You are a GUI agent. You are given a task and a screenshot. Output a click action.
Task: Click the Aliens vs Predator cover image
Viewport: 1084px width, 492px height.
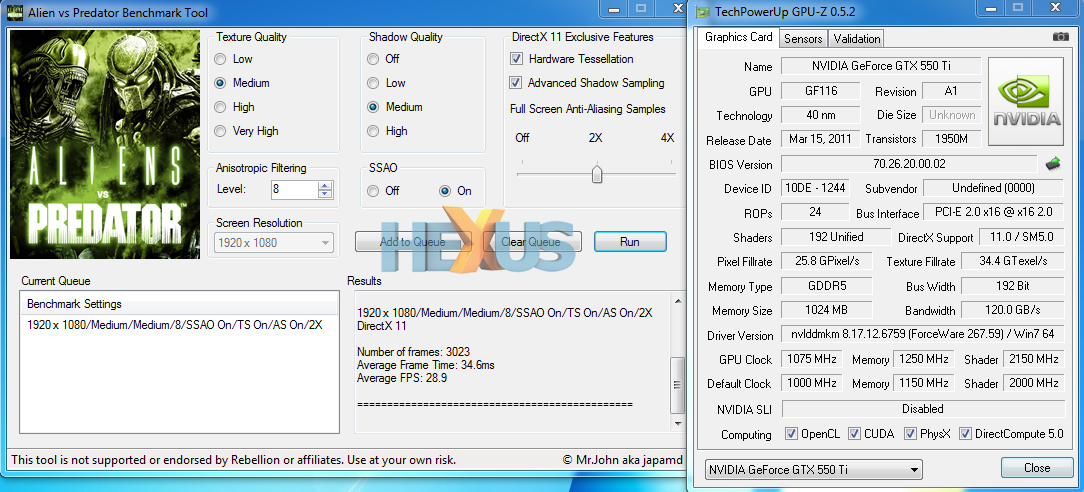pos(105,144)
